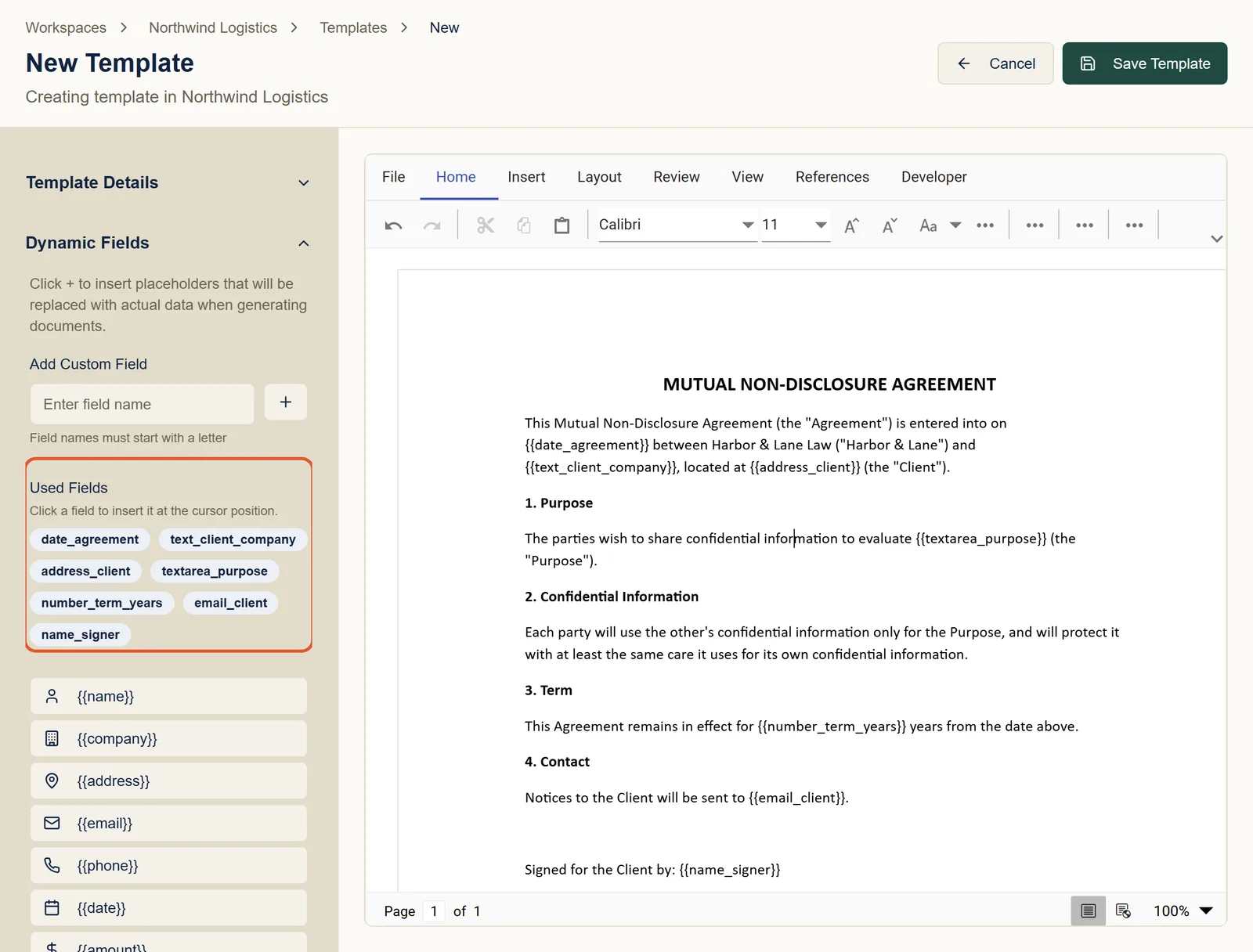The height and width of the screenshot is (952, 1253).
Task: Click the Save Template button
Action: click(x=1144, y=63)
